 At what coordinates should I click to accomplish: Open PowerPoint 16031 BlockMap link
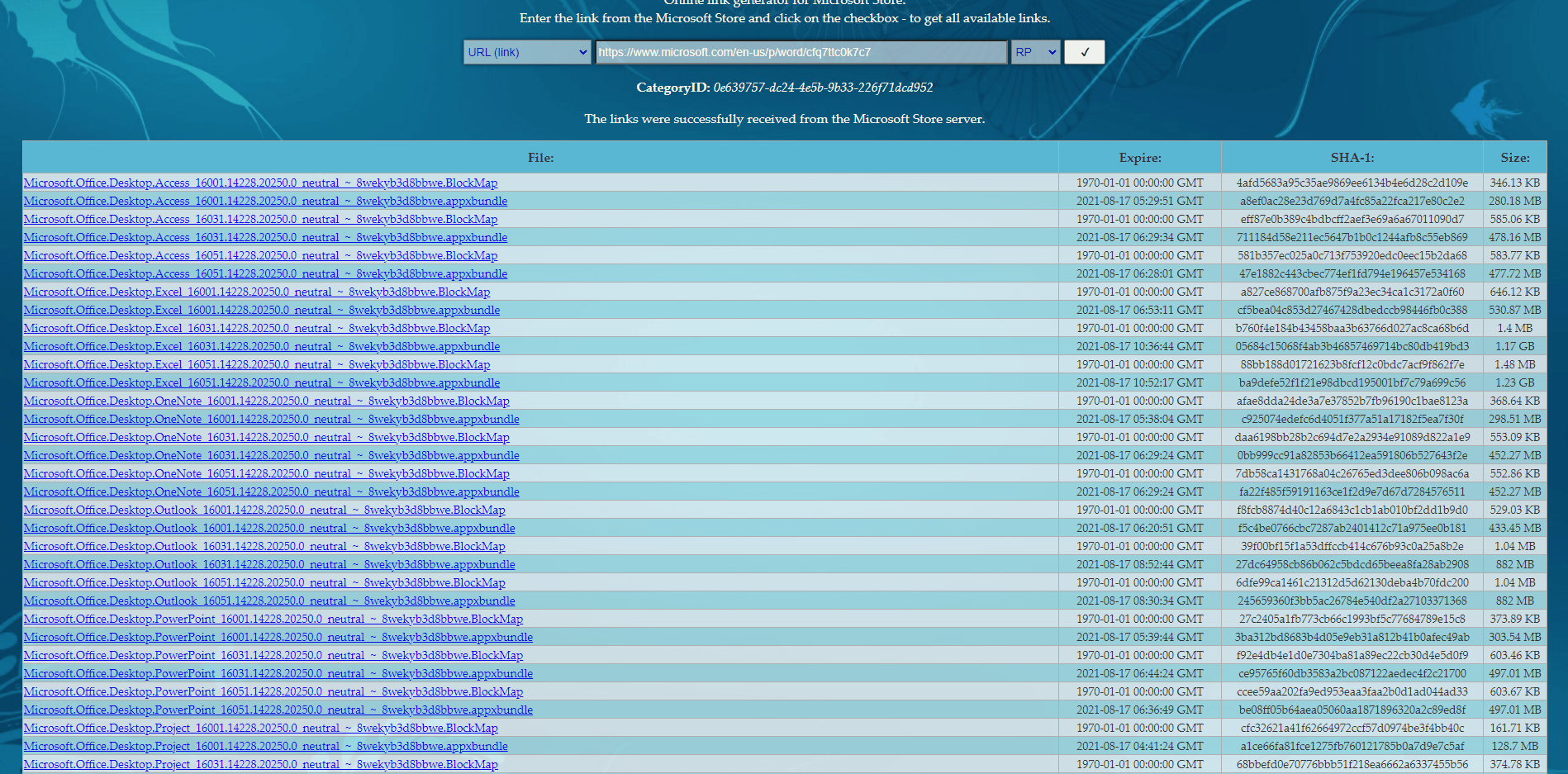273,655
